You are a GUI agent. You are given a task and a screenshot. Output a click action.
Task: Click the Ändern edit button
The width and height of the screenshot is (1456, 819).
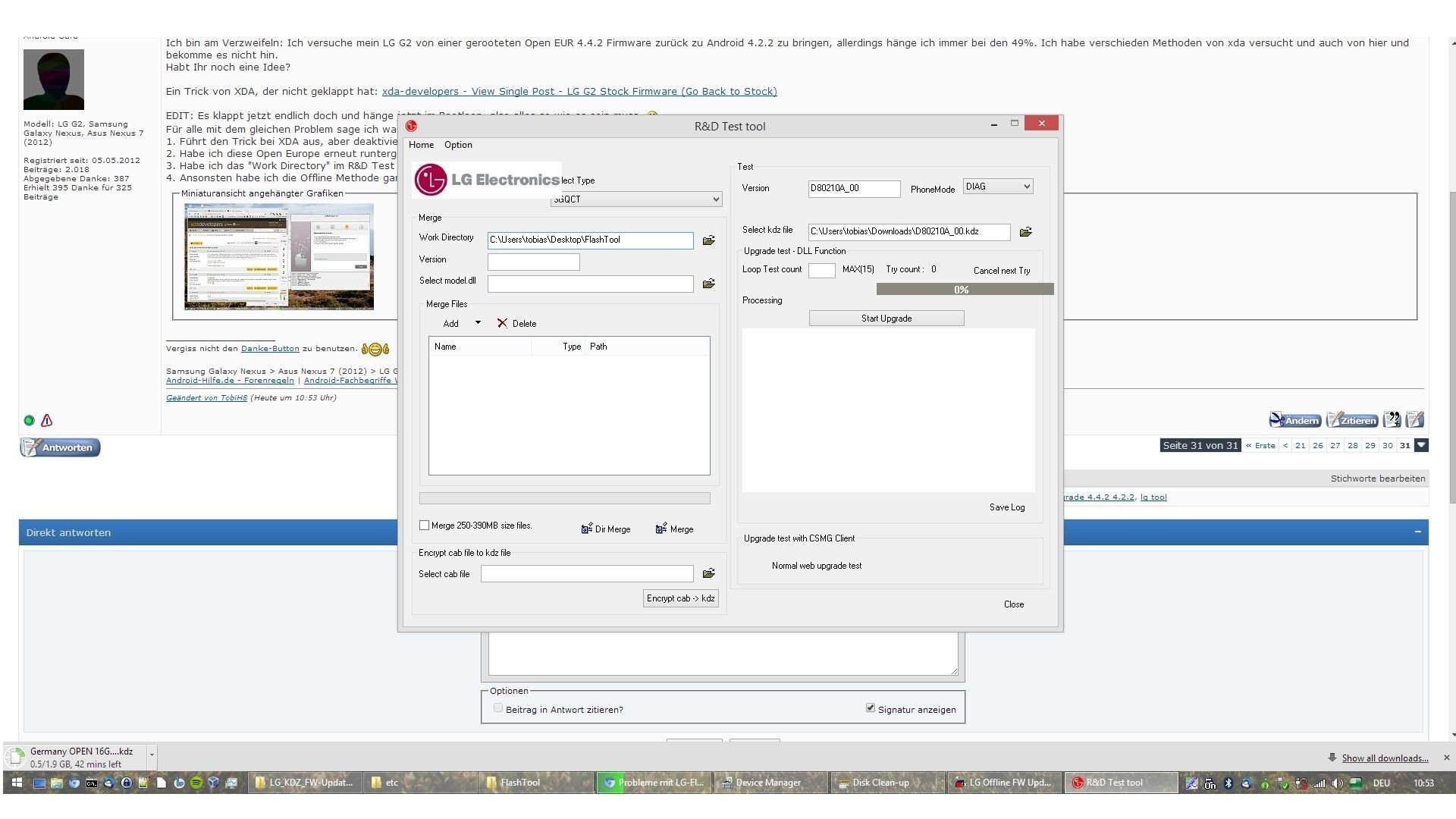tap(1295, 420)
